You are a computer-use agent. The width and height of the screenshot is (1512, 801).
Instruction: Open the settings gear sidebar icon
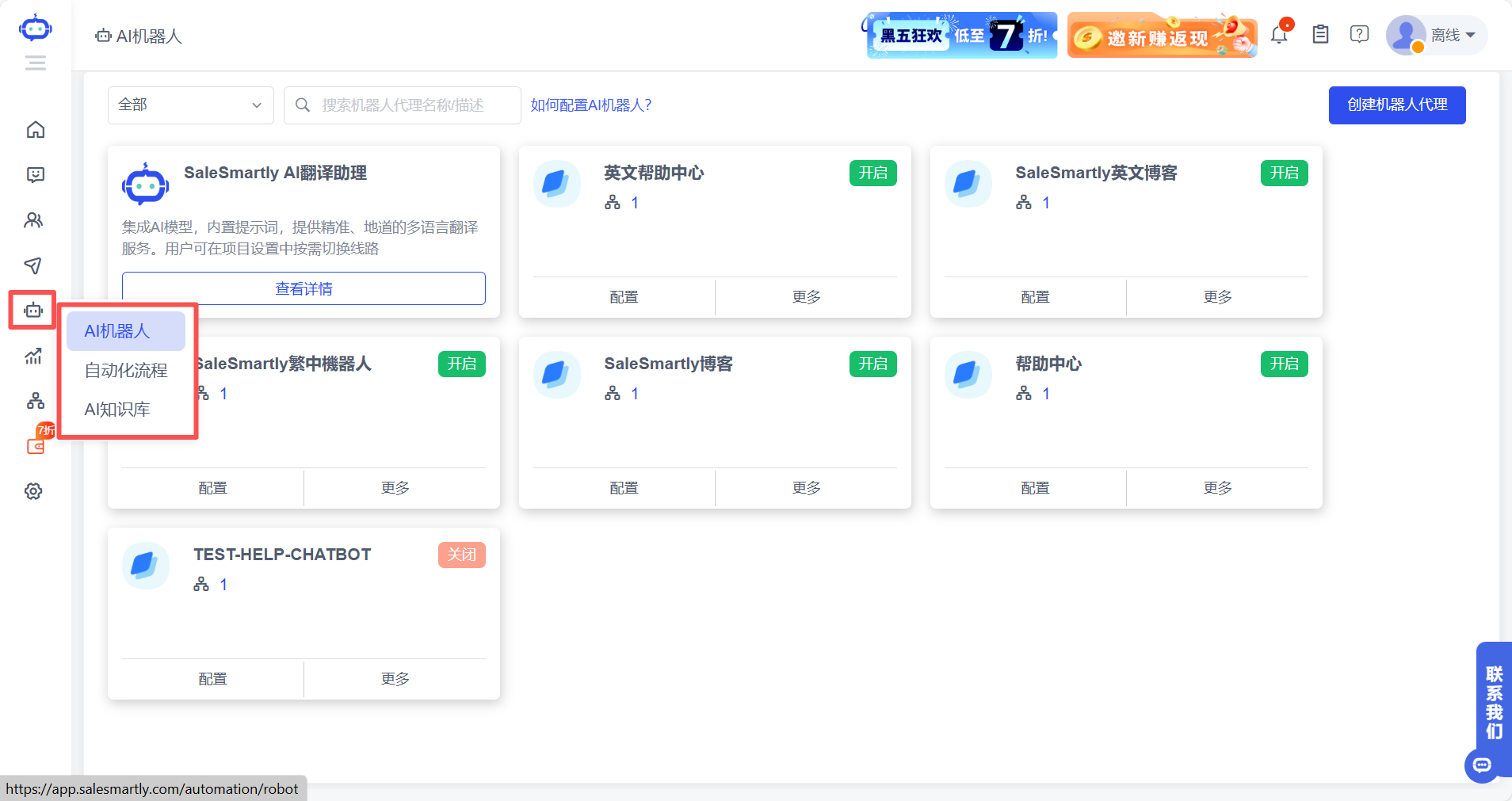[33, 491]
